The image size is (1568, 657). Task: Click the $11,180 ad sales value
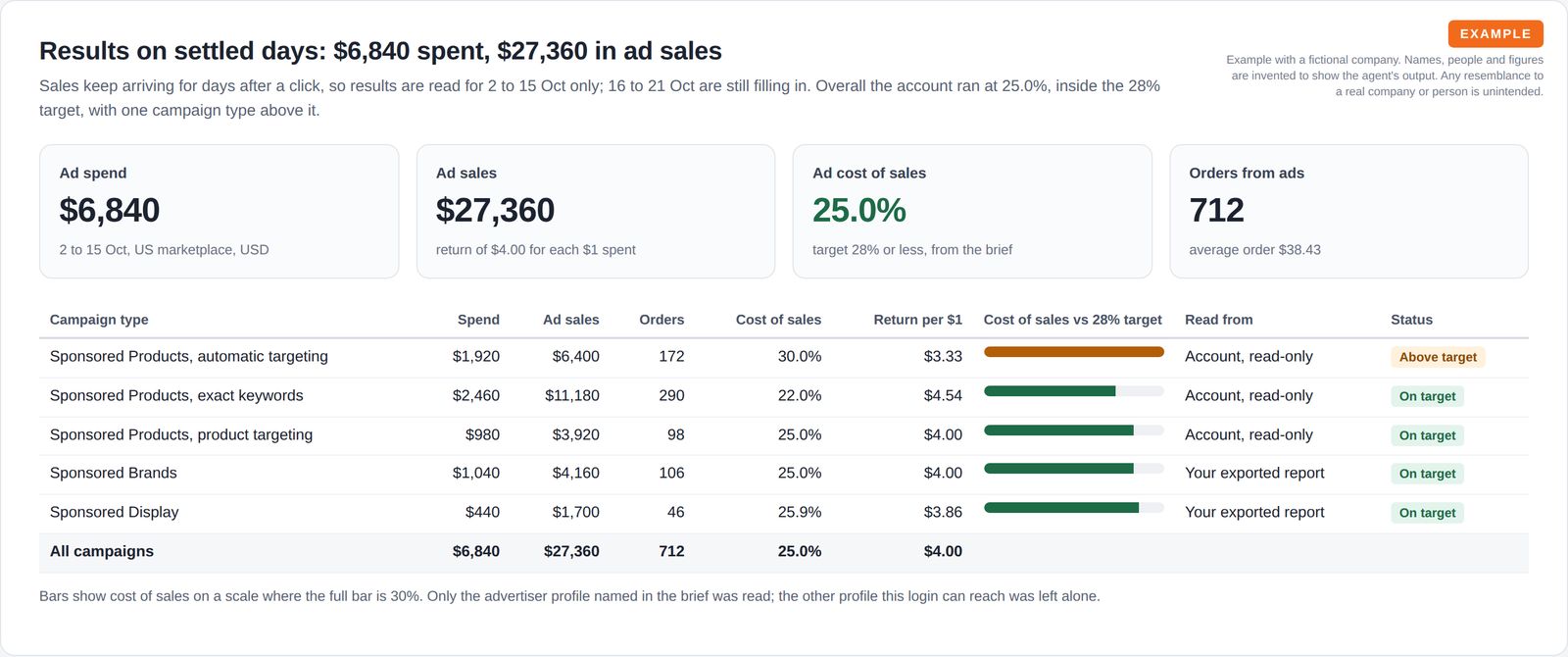572,395
